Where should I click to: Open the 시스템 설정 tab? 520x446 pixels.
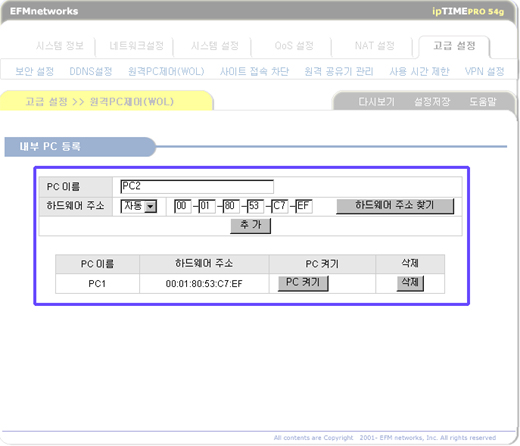pos(215,46)
